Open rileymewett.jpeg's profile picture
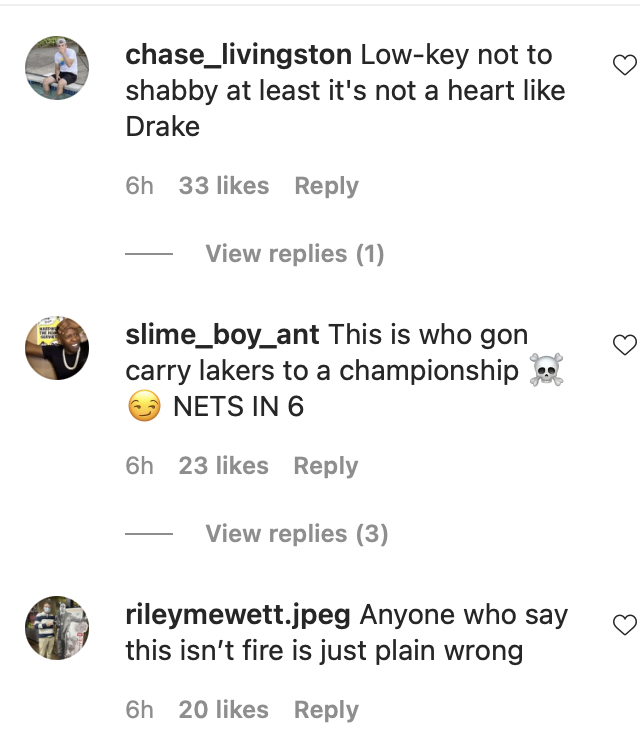 pyautogui.click(x=57, y=628)
